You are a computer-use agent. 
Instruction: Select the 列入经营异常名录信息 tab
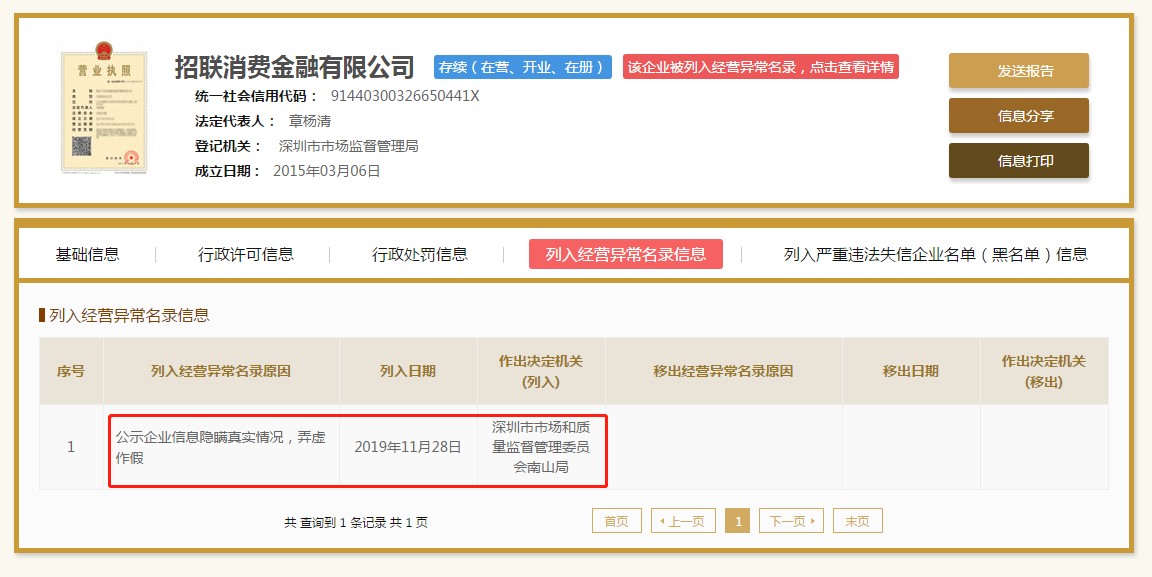coord(626,254)
